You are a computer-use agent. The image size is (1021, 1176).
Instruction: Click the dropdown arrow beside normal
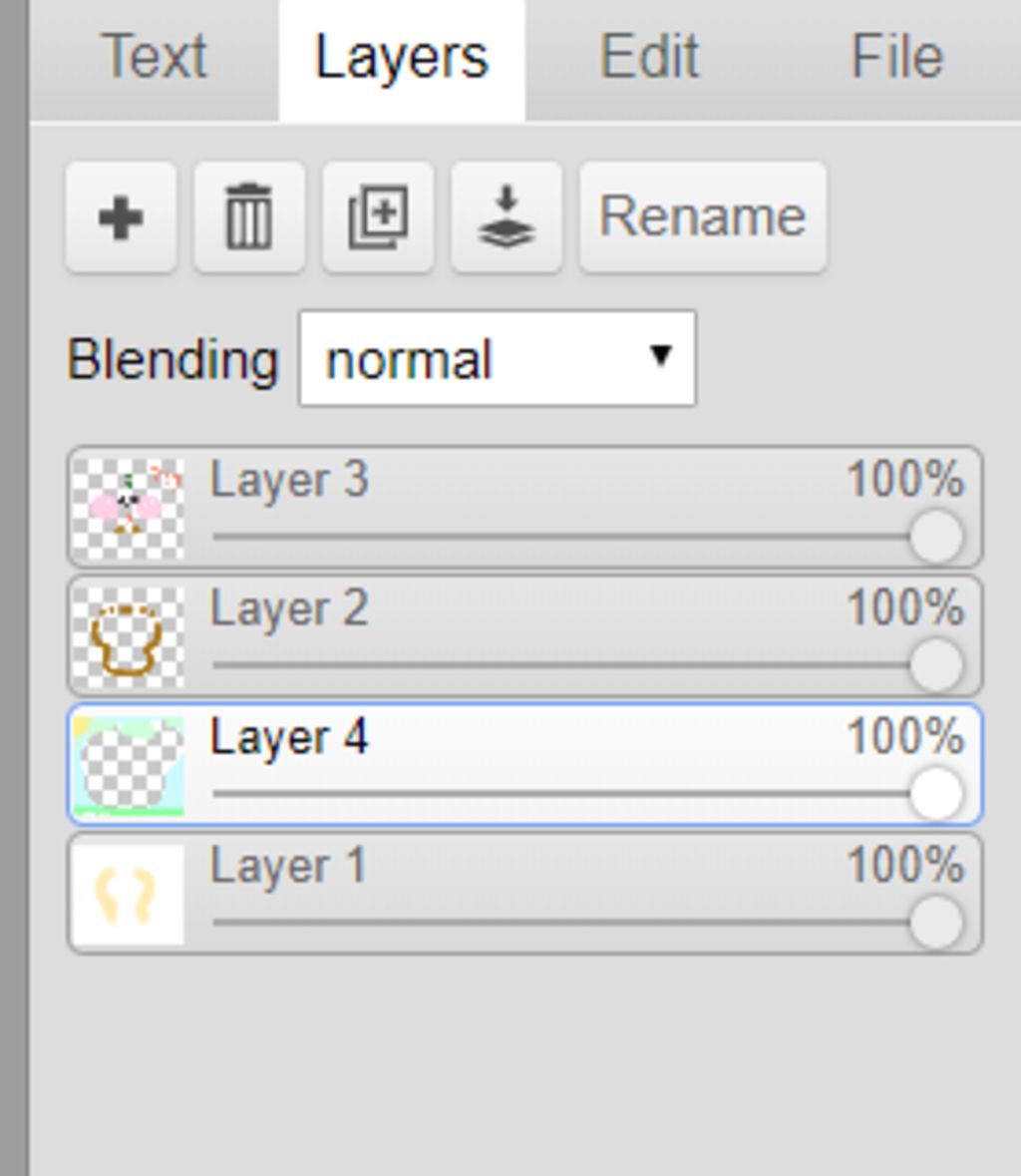(660, 355)
